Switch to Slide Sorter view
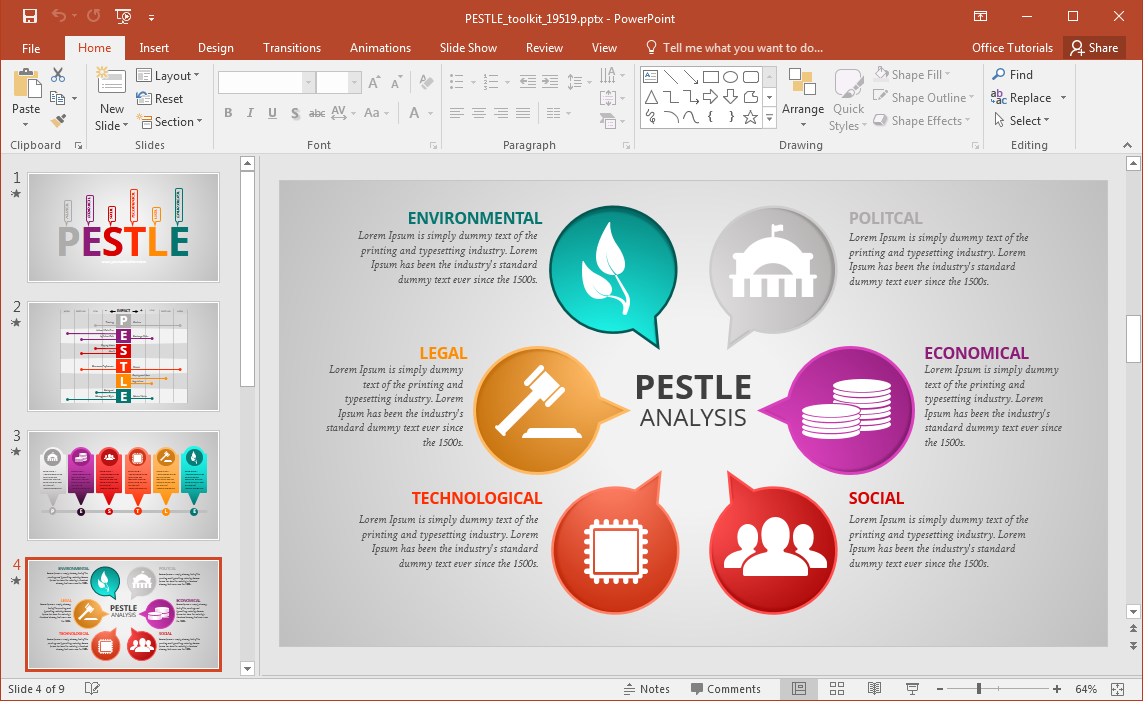 [836, 688]
